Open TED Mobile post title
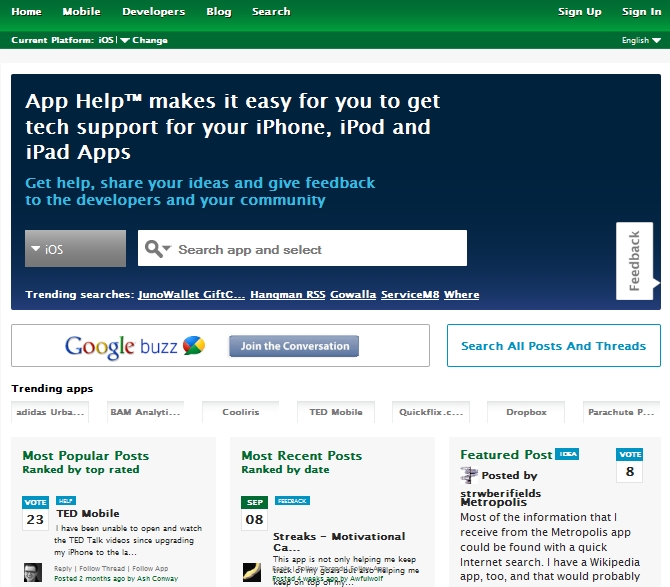This screenshot has height=587, width=670. tap(88, 514)
